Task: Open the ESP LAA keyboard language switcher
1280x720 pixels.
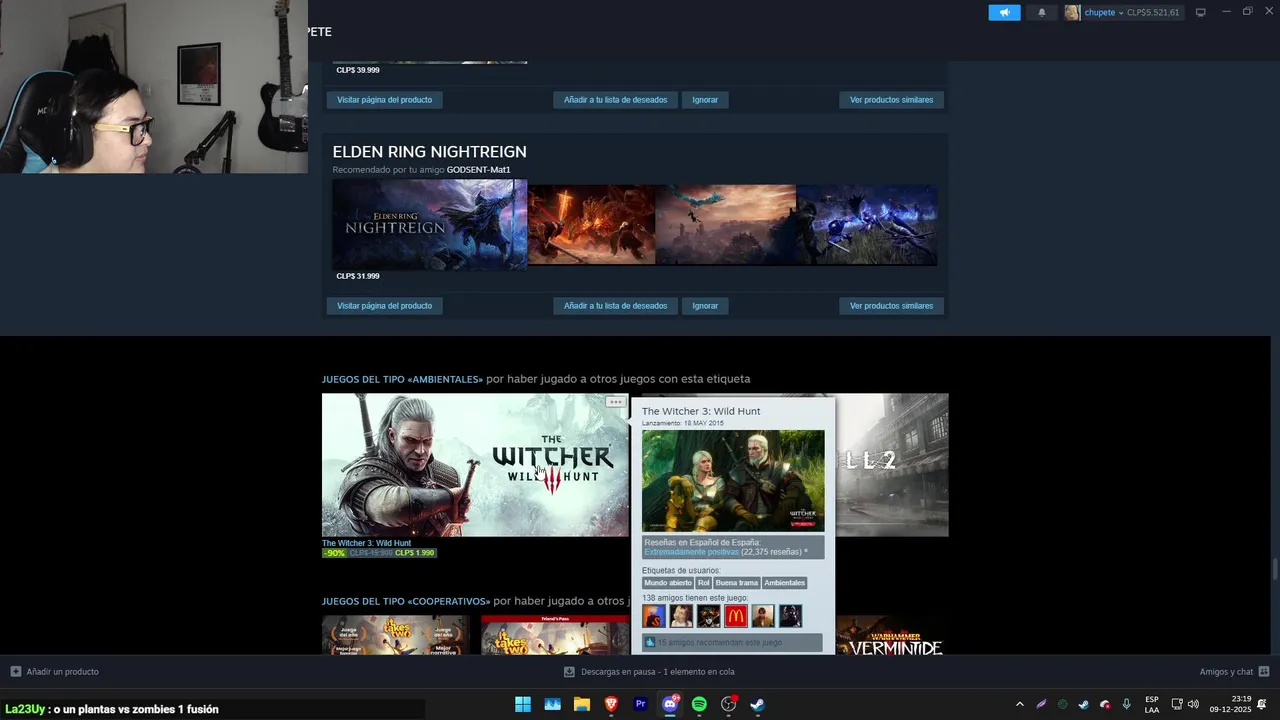Action: coord(1152,704)
